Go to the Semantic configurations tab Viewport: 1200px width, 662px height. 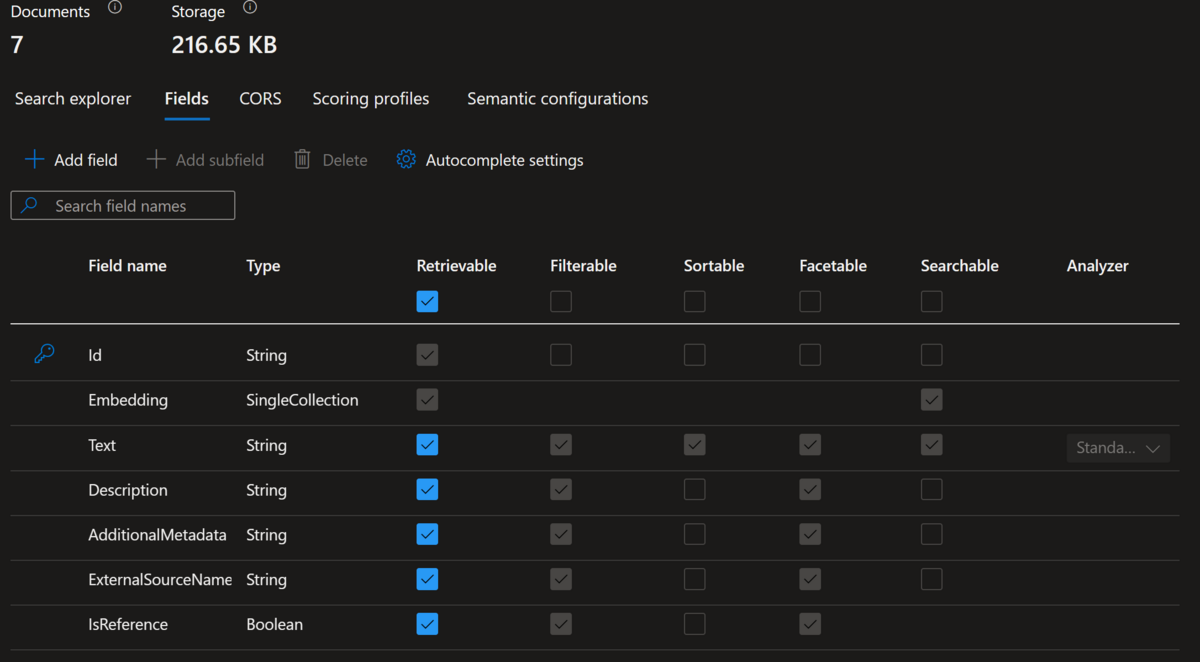click(x=557, y=99)
